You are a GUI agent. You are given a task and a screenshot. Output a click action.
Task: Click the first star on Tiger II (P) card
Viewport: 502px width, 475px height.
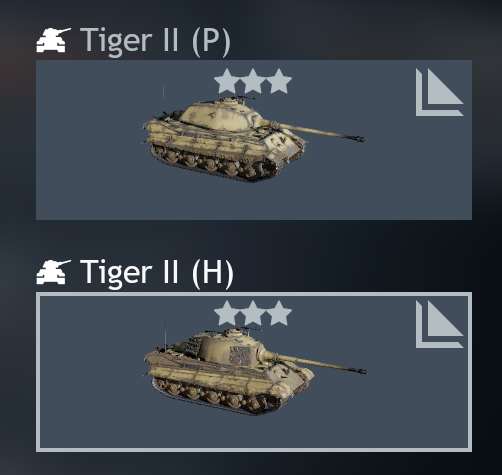click(x=227, y=81)
